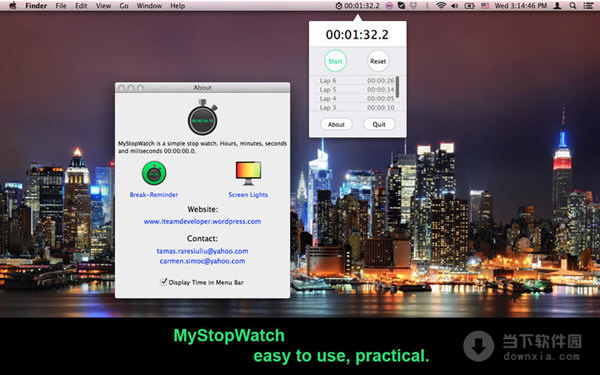Click the MyStopWatch stopwatch icon in menu bar
600x375 pixels.
[x=339, y=6]
